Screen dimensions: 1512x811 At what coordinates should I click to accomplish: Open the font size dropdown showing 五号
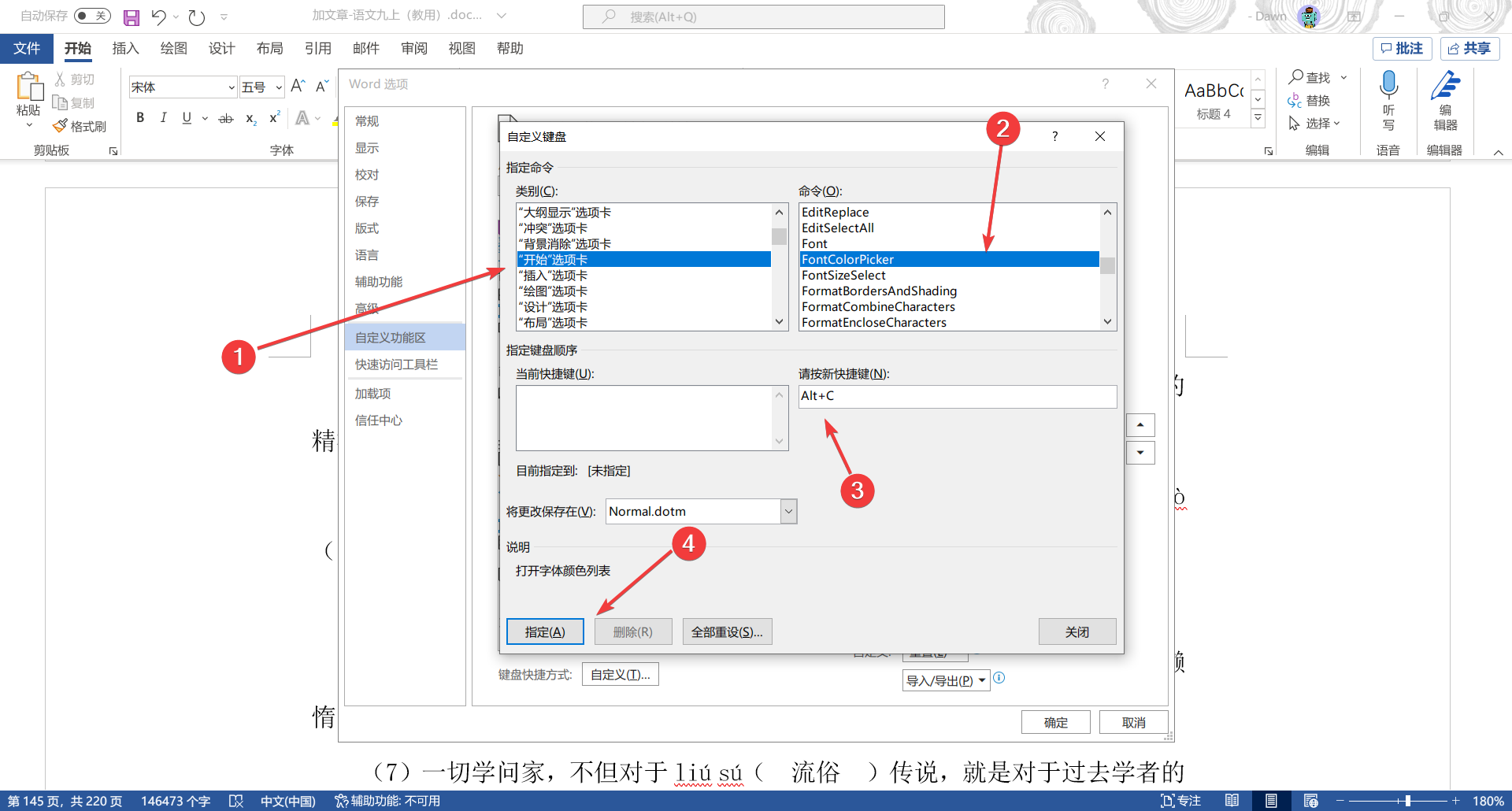coord(279,87)
